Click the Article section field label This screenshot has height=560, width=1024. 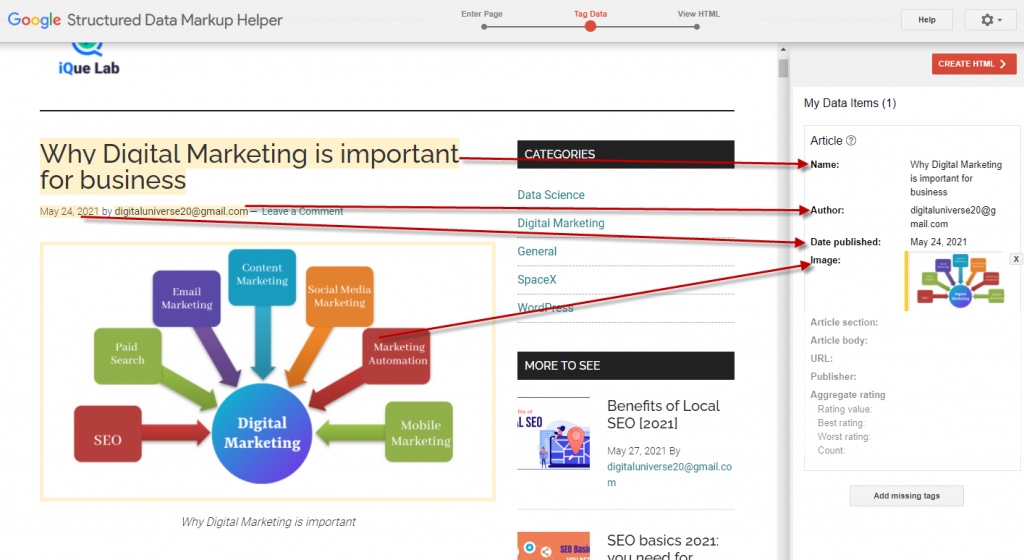[844, 322]
